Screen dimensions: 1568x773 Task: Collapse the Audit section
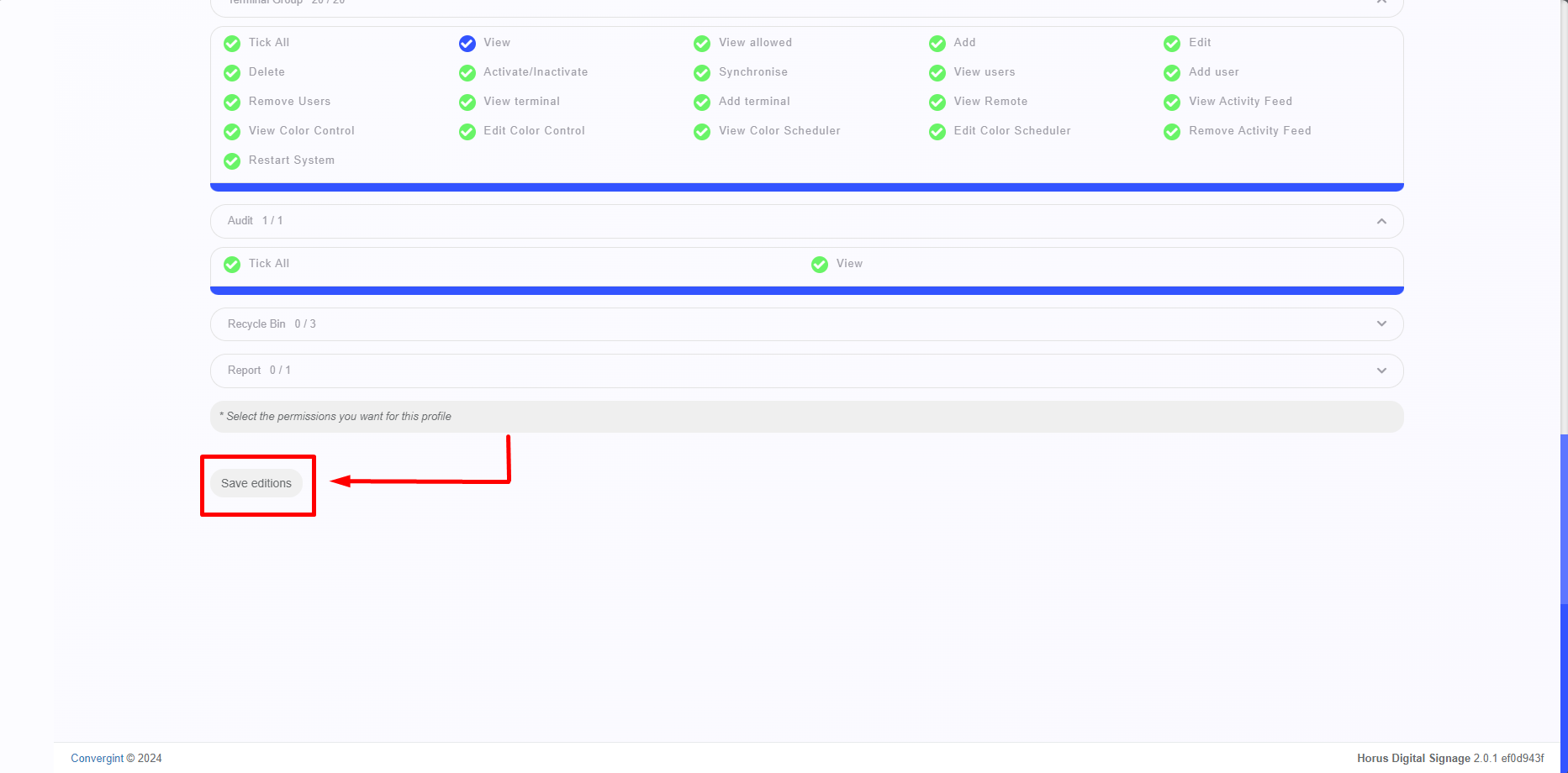click(x=1381, y=221)
